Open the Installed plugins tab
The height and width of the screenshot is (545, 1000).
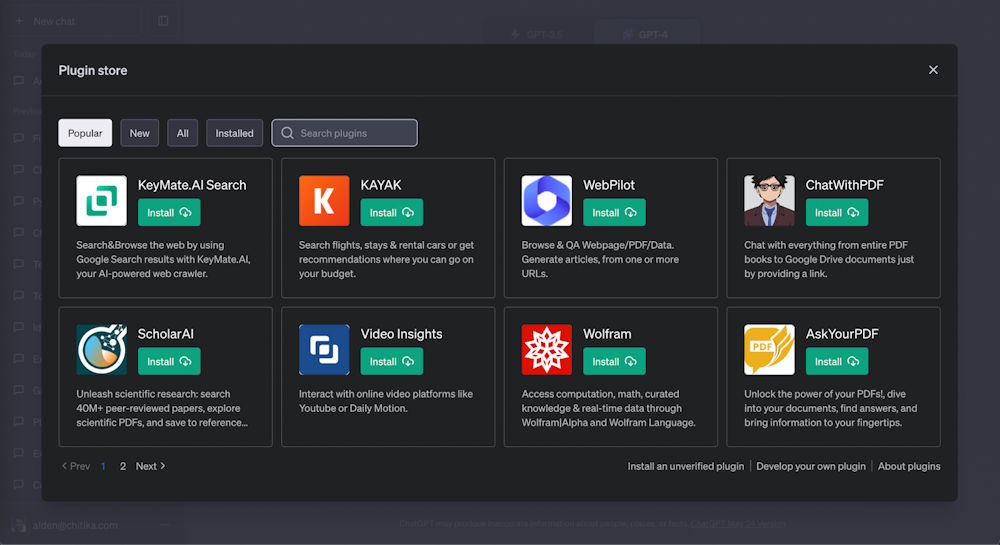coord(234,133)
